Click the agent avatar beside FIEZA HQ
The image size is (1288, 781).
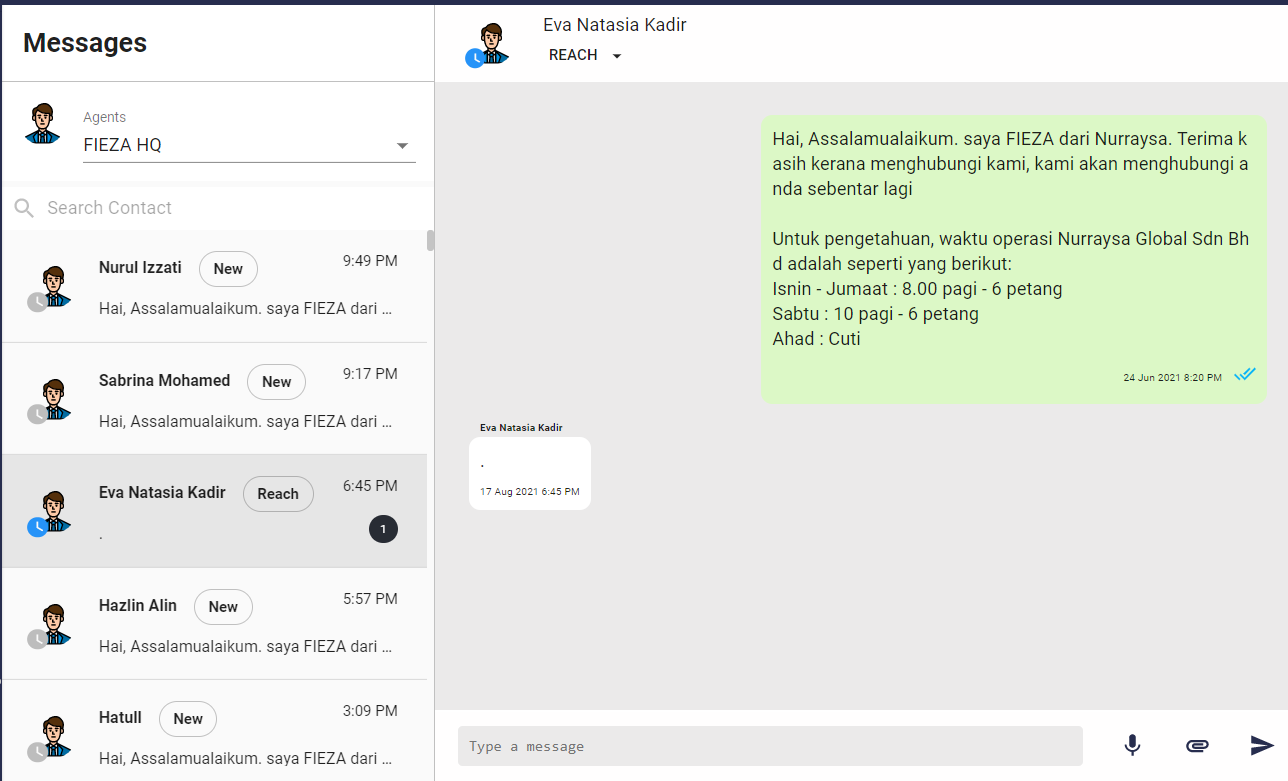(42, 123)
